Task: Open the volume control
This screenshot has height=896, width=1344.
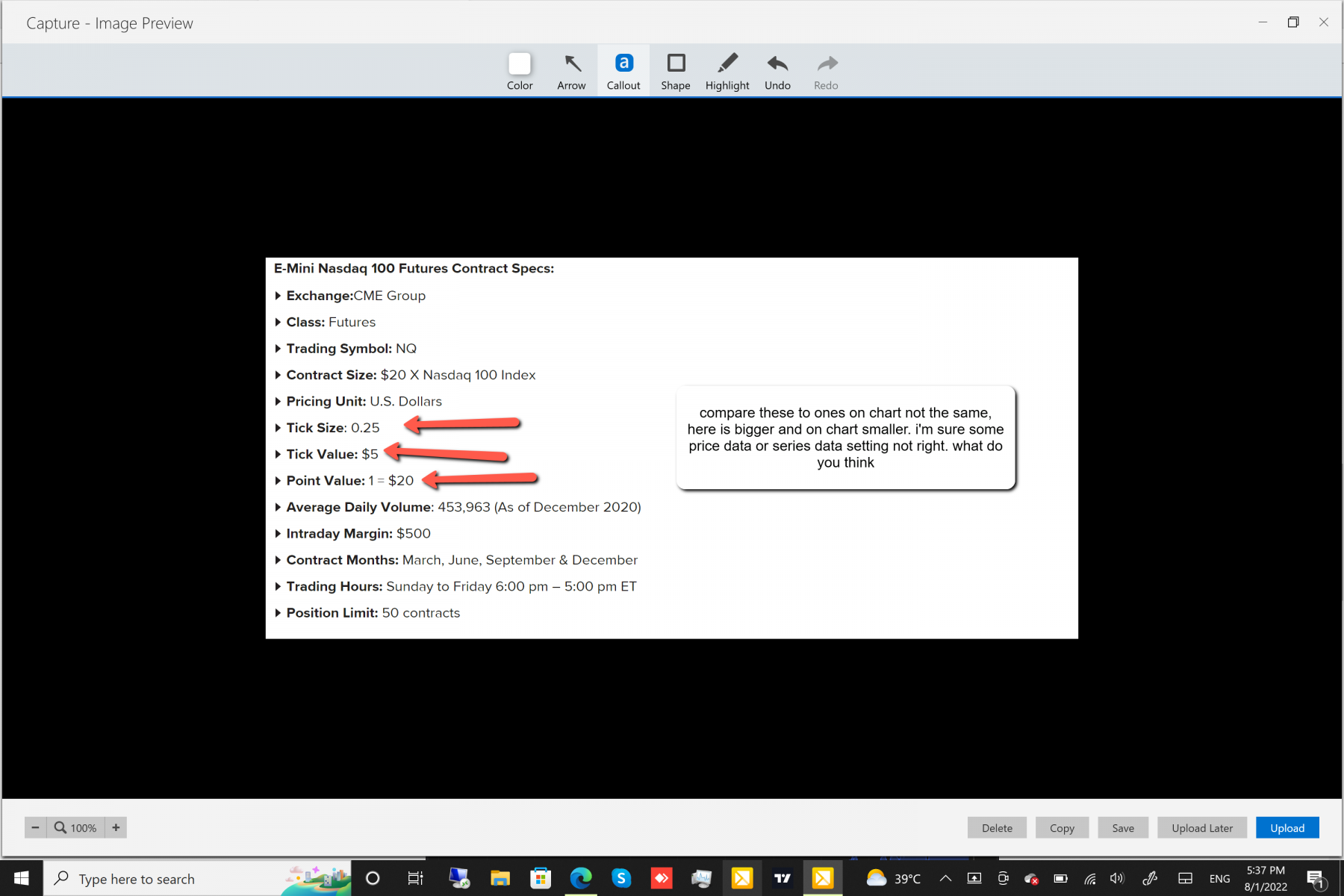Action: tap(1117, 878)
